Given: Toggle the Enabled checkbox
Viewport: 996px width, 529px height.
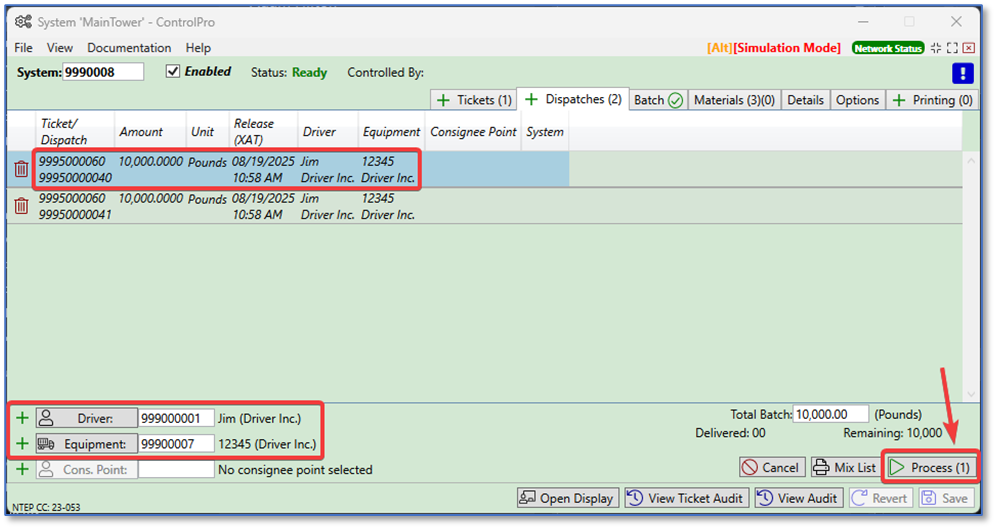Looking at the screenshot, I should [173, 72].
